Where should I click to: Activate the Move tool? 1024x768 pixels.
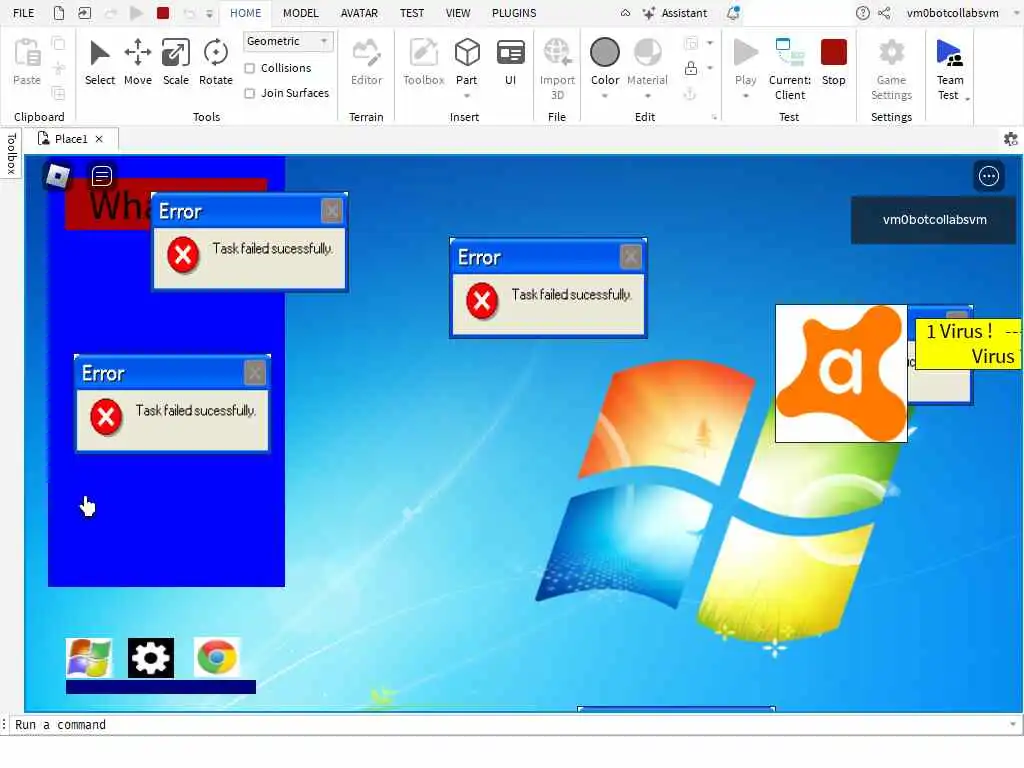(138, 63)
